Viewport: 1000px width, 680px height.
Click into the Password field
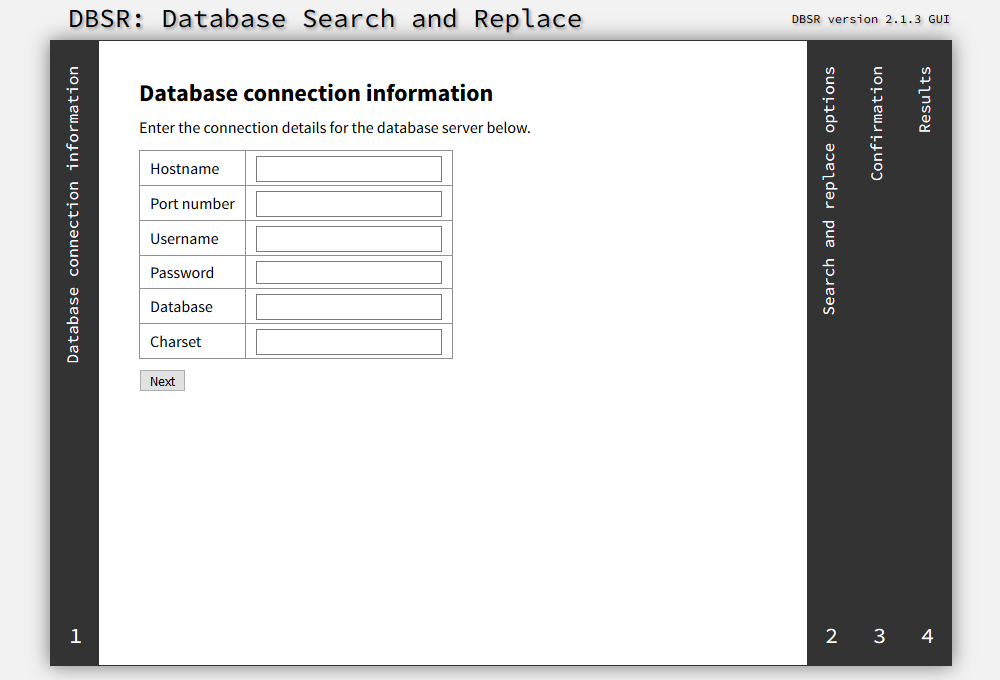point(348,273)
